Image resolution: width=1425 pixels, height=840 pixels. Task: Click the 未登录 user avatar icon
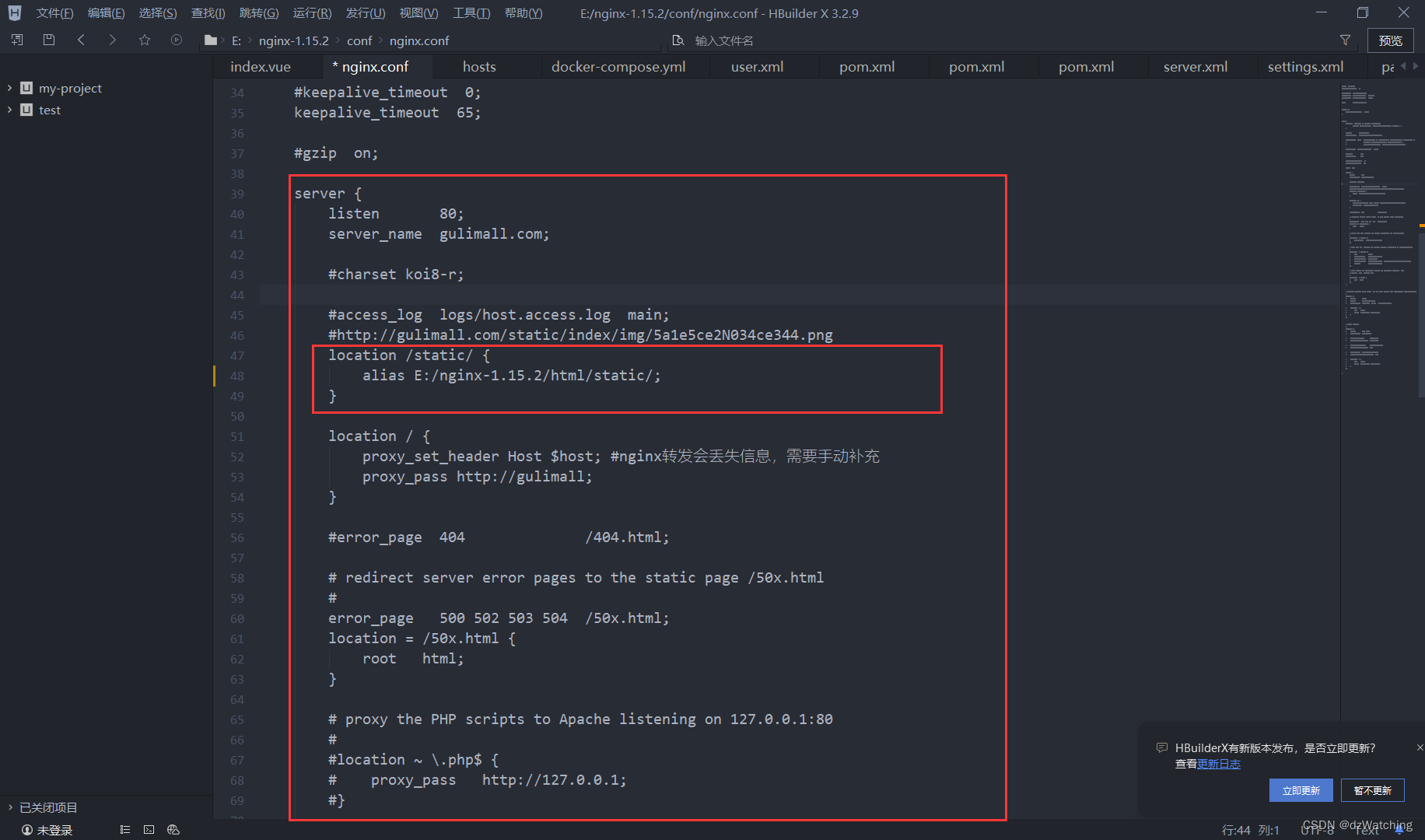(x=27, y=830)
